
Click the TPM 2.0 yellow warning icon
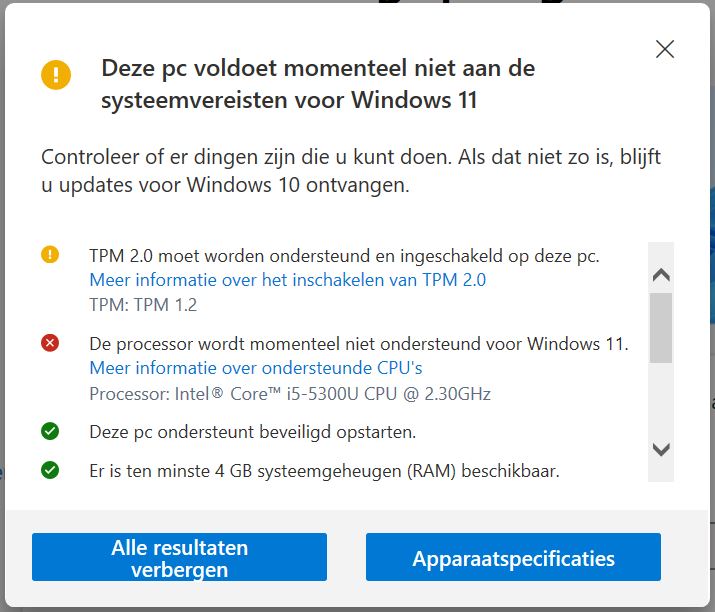pyautogui.click(x=50, y=255)
